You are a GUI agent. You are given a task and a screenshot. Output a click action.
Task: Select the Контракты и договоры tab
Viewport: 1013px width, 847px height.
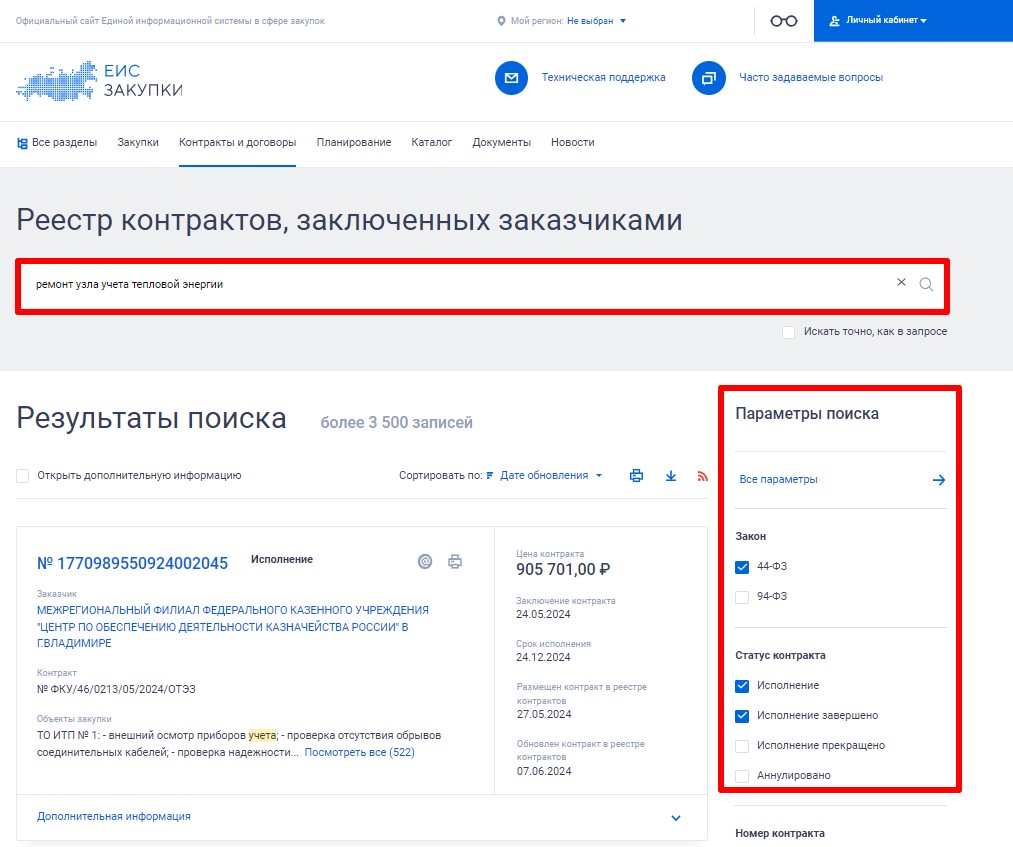click(x=237, y=142)
